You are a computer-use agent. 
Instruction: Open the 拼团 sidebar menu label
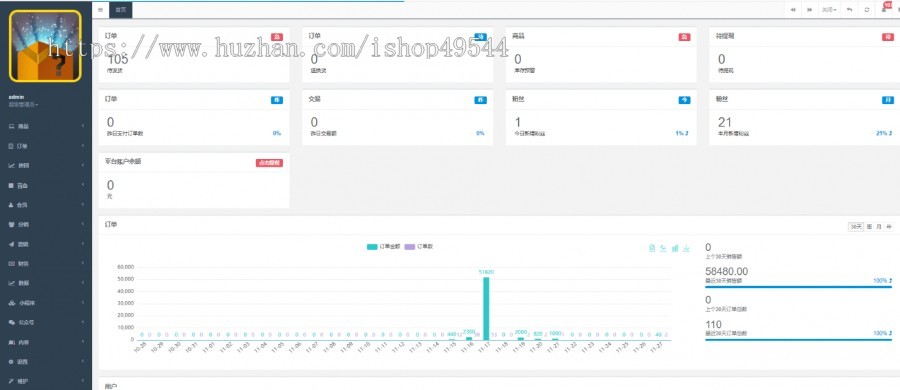point(24,165)
